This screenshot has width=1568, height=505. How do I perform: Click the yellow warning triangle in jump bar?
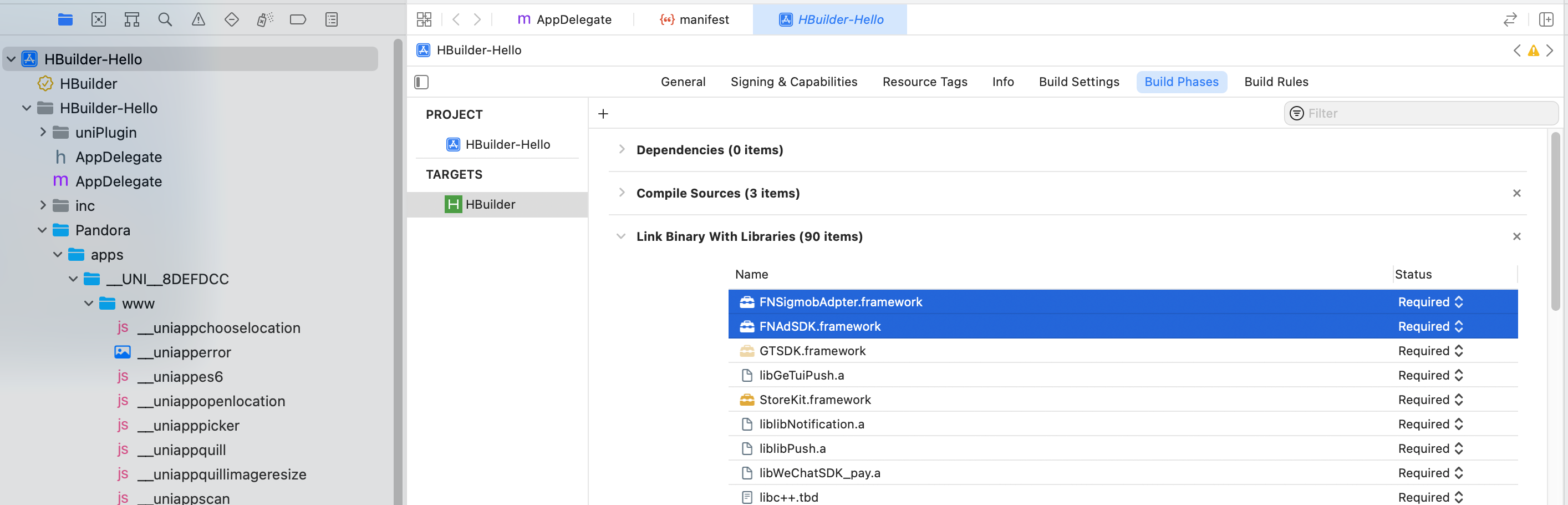(1533, 50)
